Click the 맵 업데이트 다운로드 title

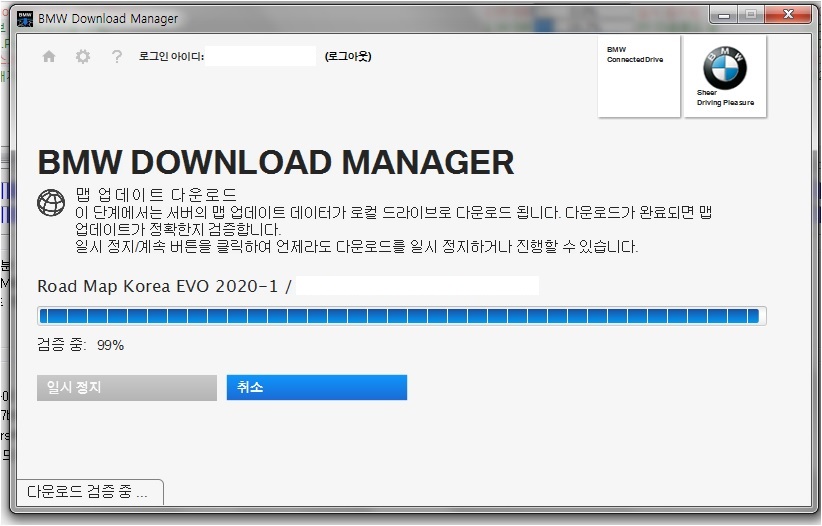(156, 195)
